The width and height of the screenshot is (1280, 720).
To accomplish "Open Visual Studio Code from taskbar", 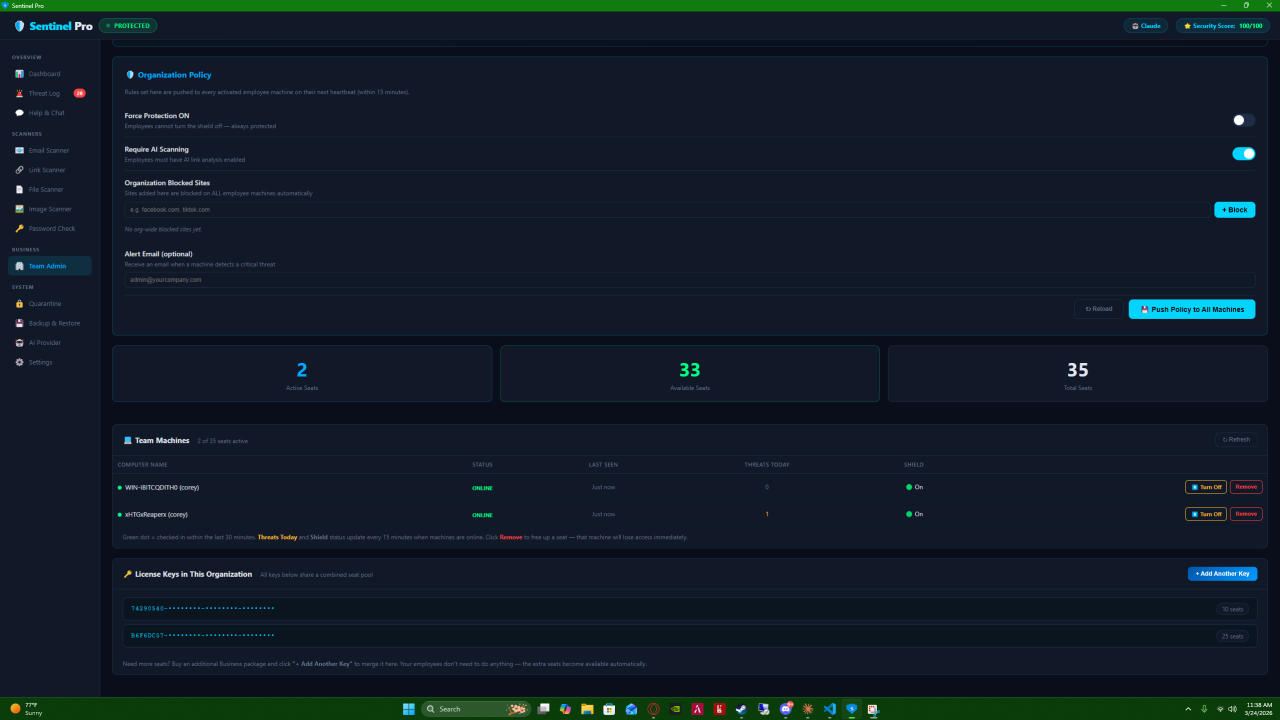I will 829,709.
